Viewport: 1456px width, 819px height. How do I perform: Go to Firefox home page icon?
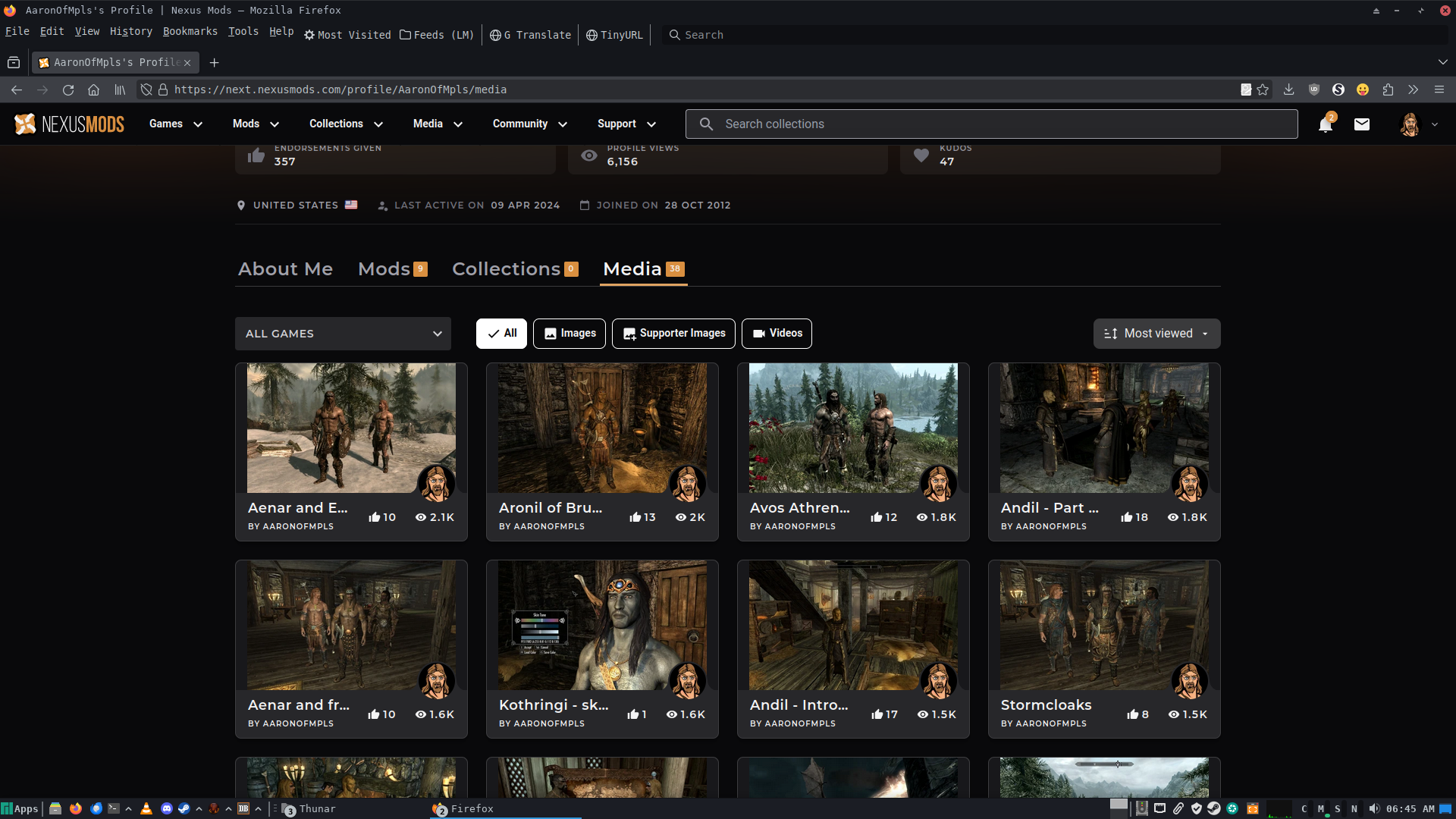pos(93,89)
